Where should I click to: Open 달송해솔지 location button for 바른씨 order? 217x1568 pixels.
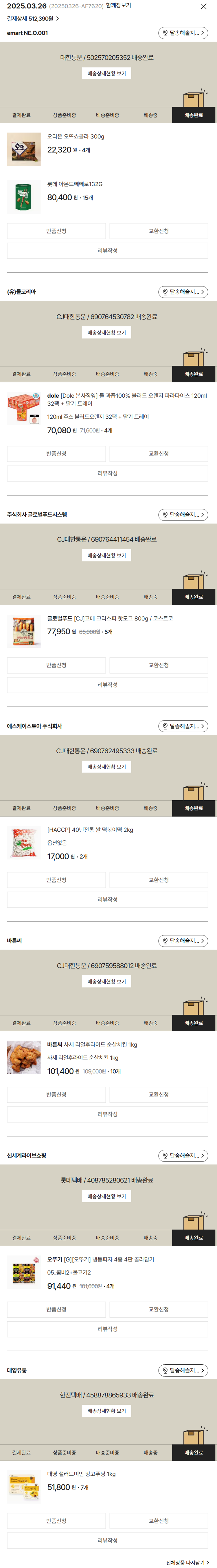click(x=183, y=941)
